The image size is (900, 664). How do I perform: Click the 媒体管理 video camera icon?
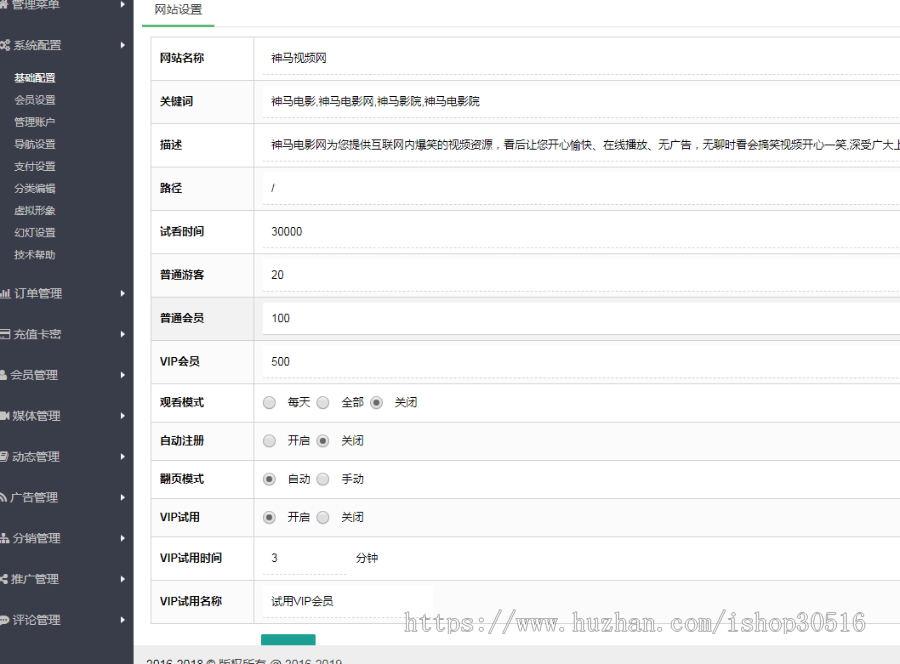(x=4, y=416)
